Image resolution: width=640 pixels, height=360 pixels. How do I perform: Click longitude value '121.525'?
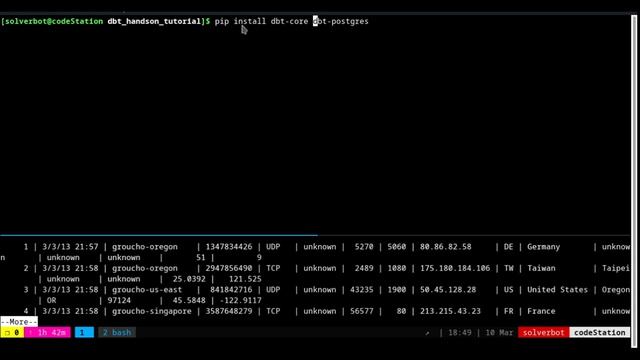click(x=245, y=279)
